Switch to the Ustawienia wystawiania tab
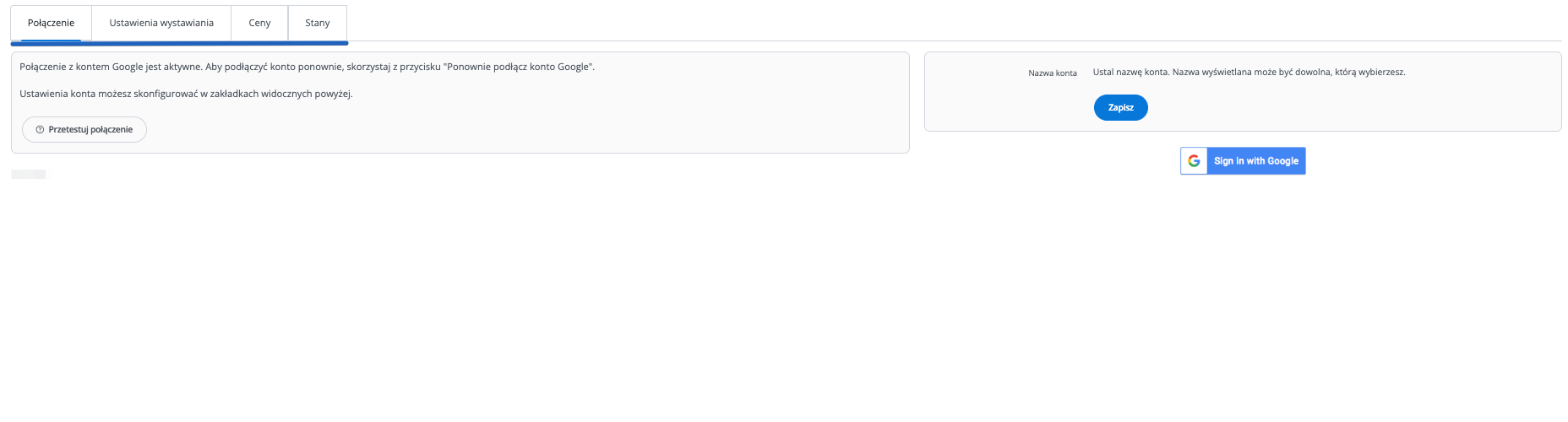This screenshot has height=422, width=1568. click(x=161, y=23)
